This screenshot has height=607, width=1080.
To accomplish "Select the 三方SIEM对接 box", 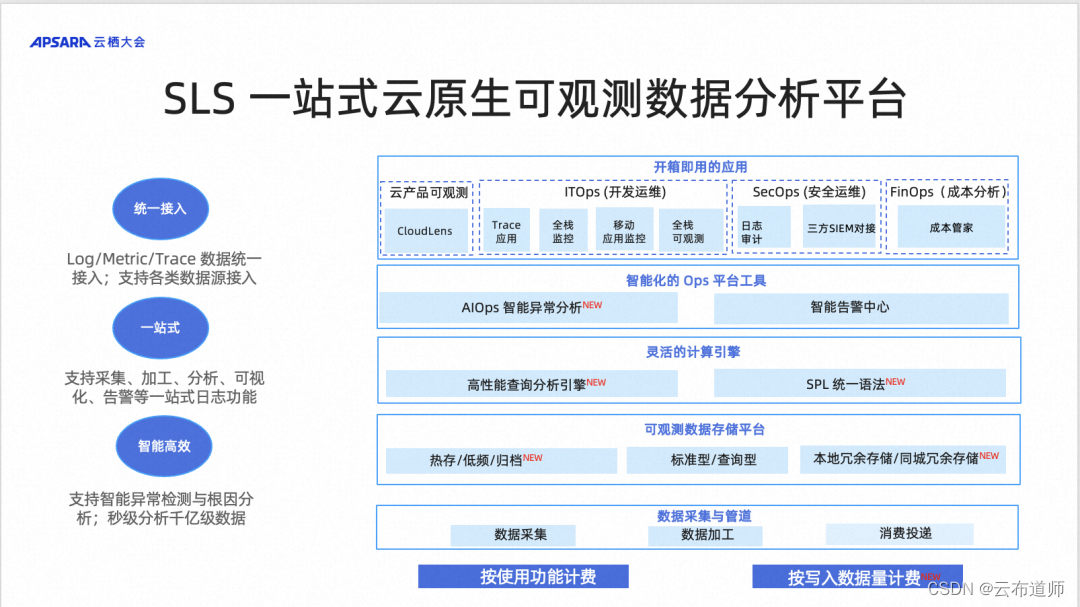I will pyautogui.click(x=841, y=226).
